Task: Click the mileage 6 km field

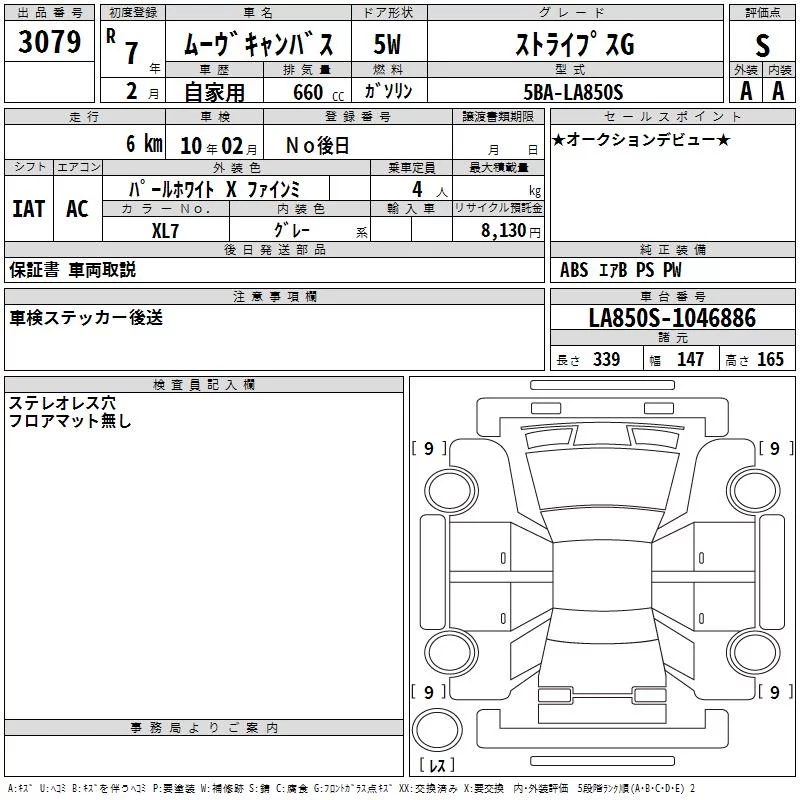Action: point(85,142)
